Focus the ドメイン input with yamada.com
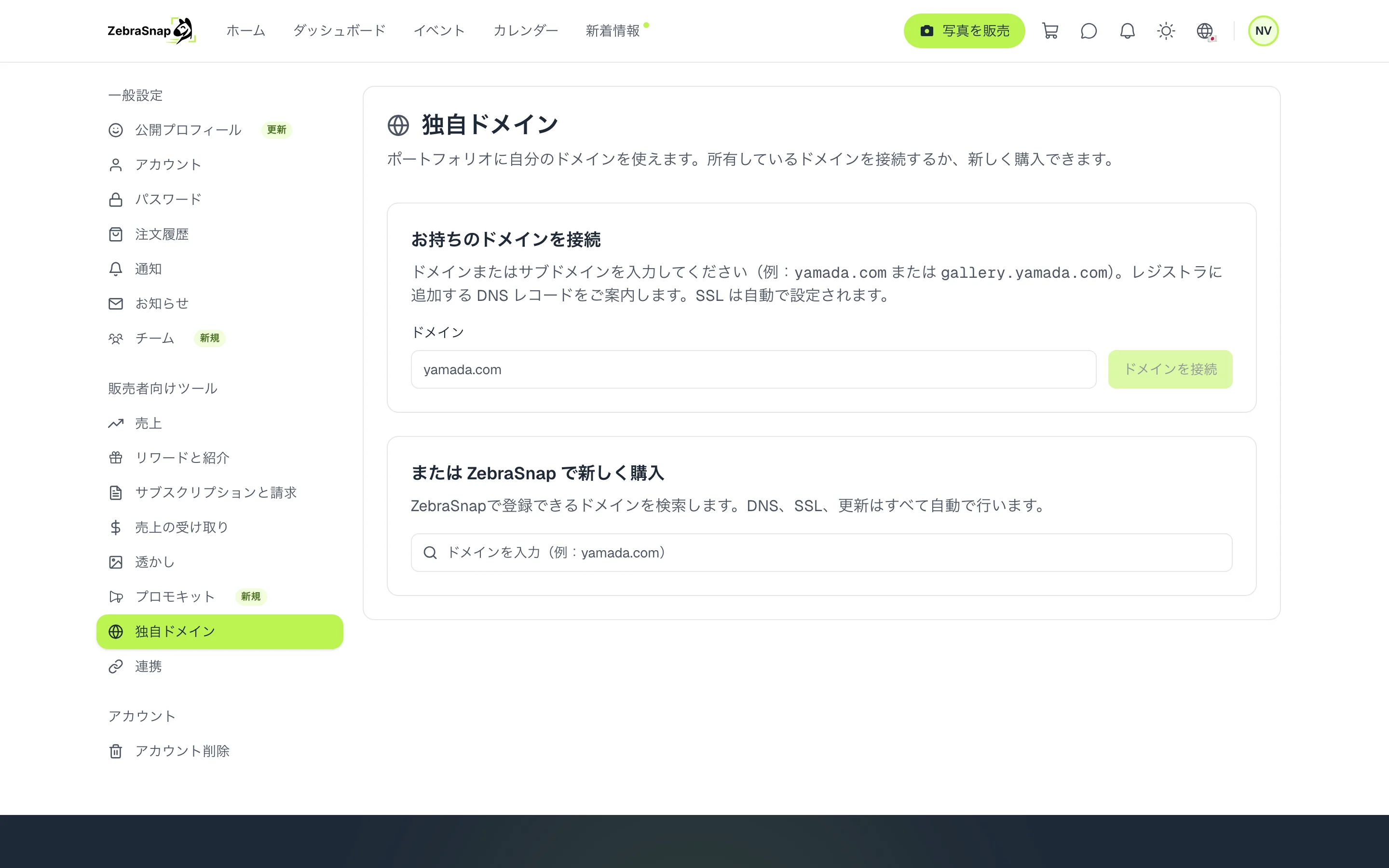The image size is (1389, 868). click(753, 369)
